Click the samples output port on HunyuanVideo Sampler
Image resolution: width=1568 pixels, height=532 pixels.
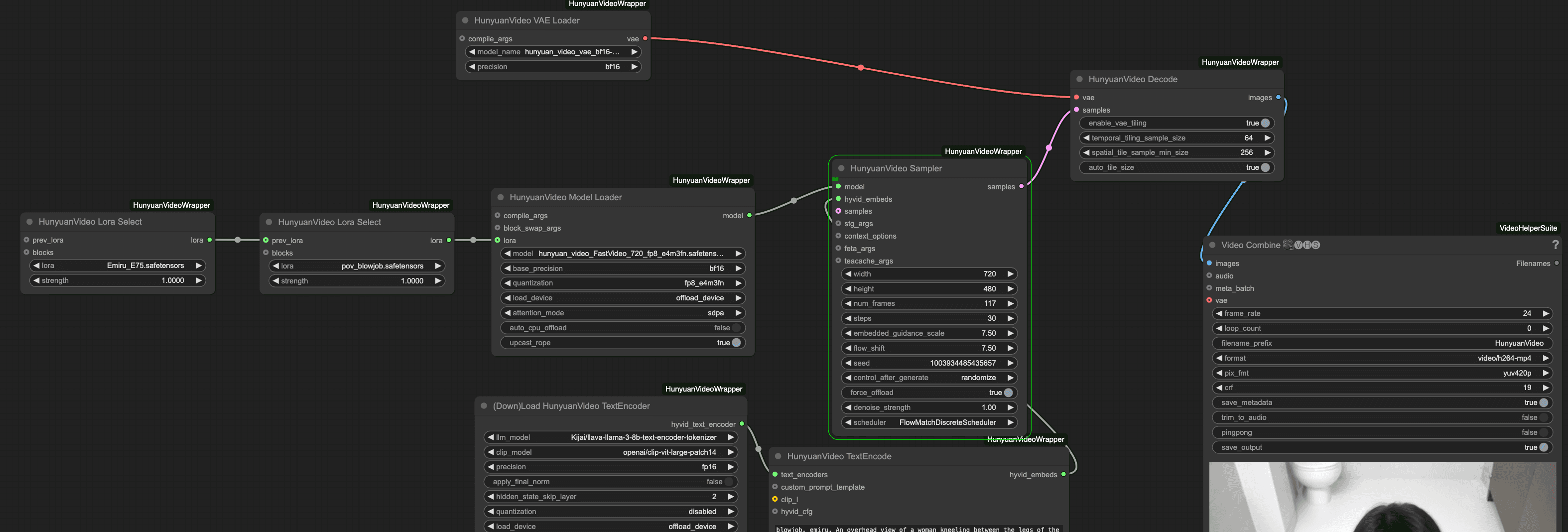pyautogui.click(x=1022, y=186)
